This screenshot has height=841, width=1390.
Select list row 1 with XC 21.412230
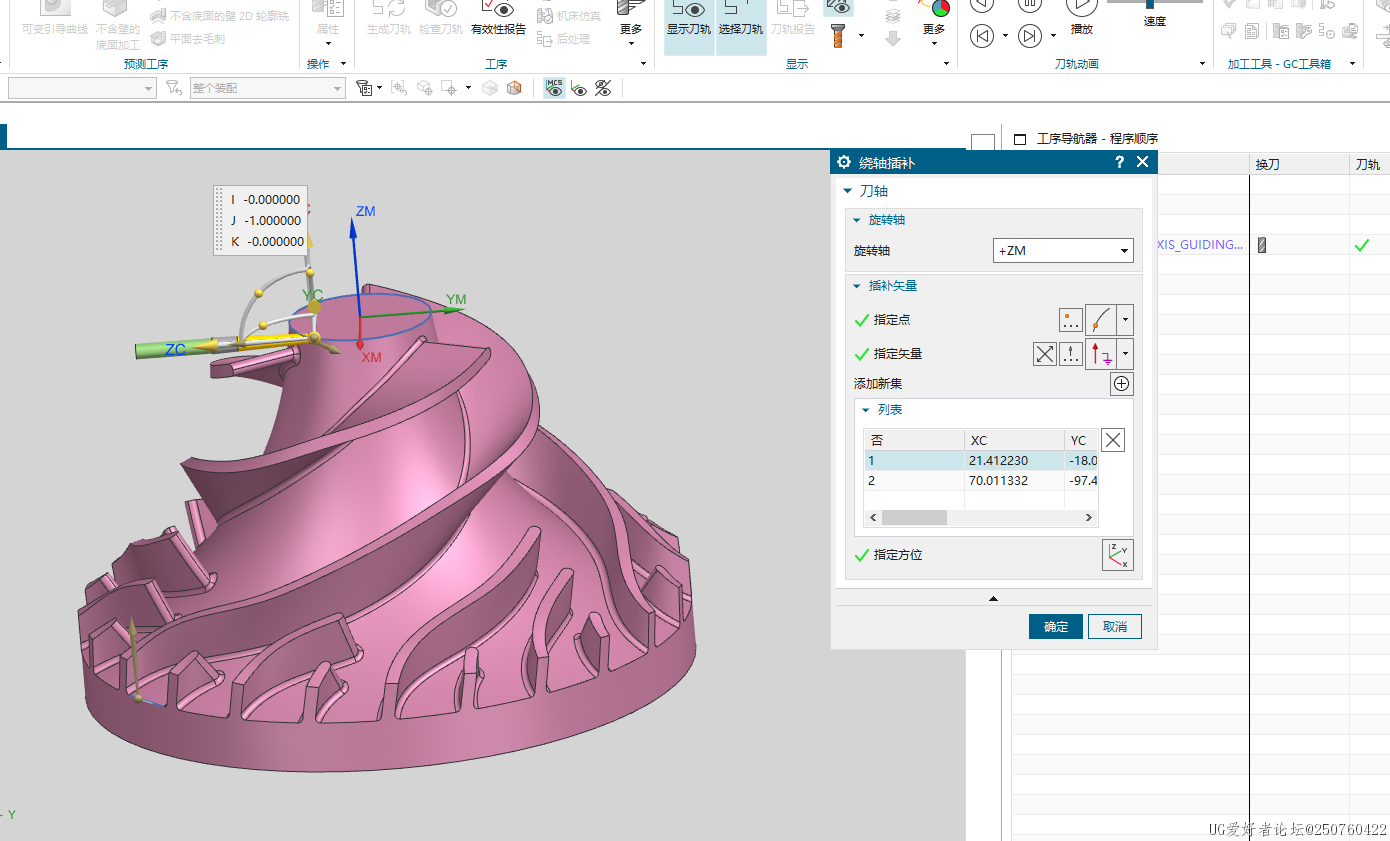981,461
